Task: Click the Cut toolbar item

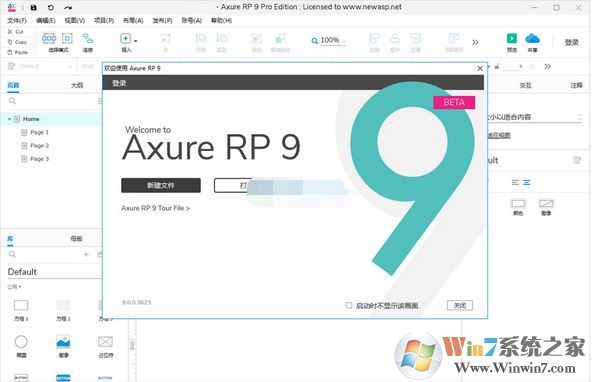Action: tap(16, 32)
